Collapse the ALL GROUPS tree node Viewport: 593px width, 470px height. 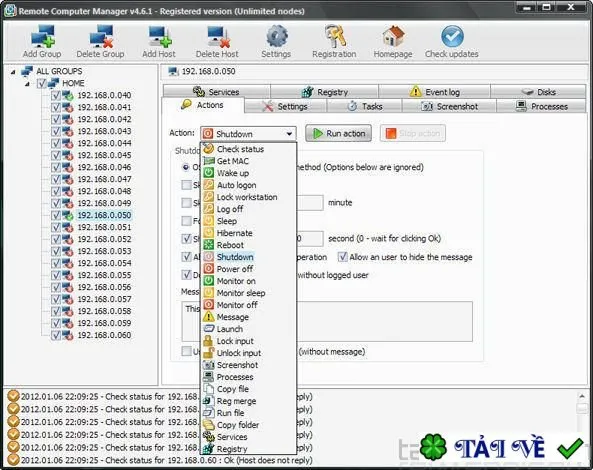click(x=13, y=71)
